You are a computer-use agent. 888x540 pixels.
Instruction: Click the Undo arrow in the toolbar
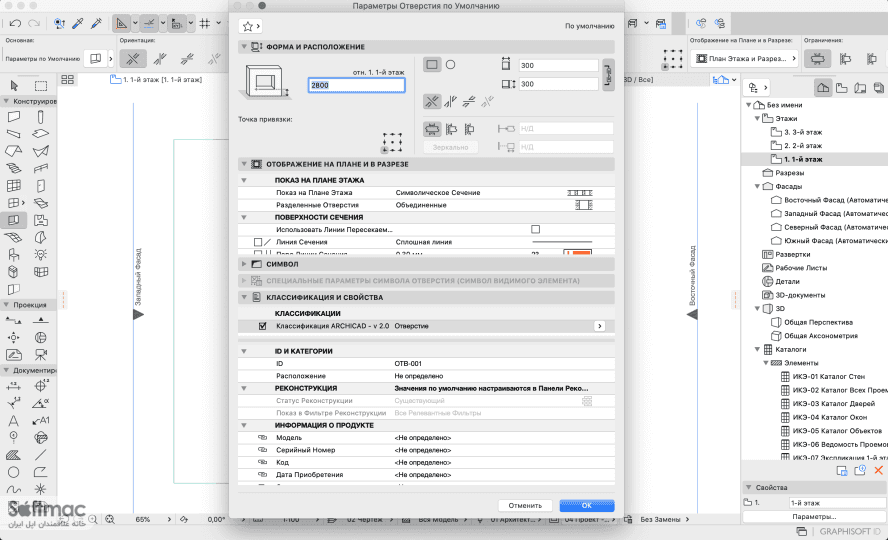[x=15, y=23]
